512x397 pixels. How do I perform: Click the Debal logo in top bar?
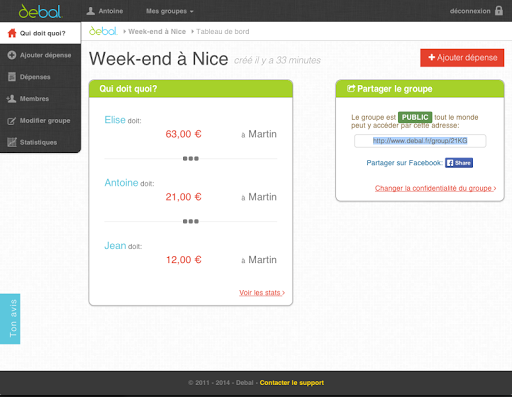(40, 11)
